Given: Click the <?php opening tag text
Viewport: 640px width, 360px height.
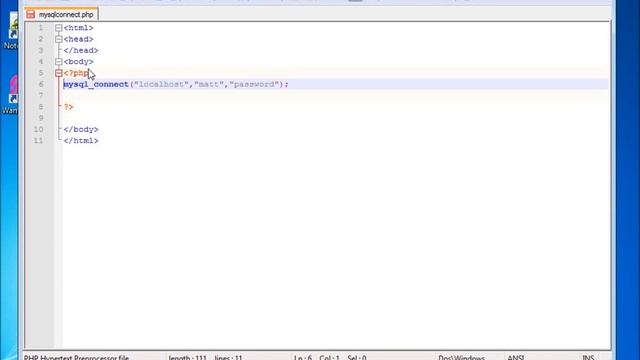Looking at the screenshot, I should click(76, 73).
